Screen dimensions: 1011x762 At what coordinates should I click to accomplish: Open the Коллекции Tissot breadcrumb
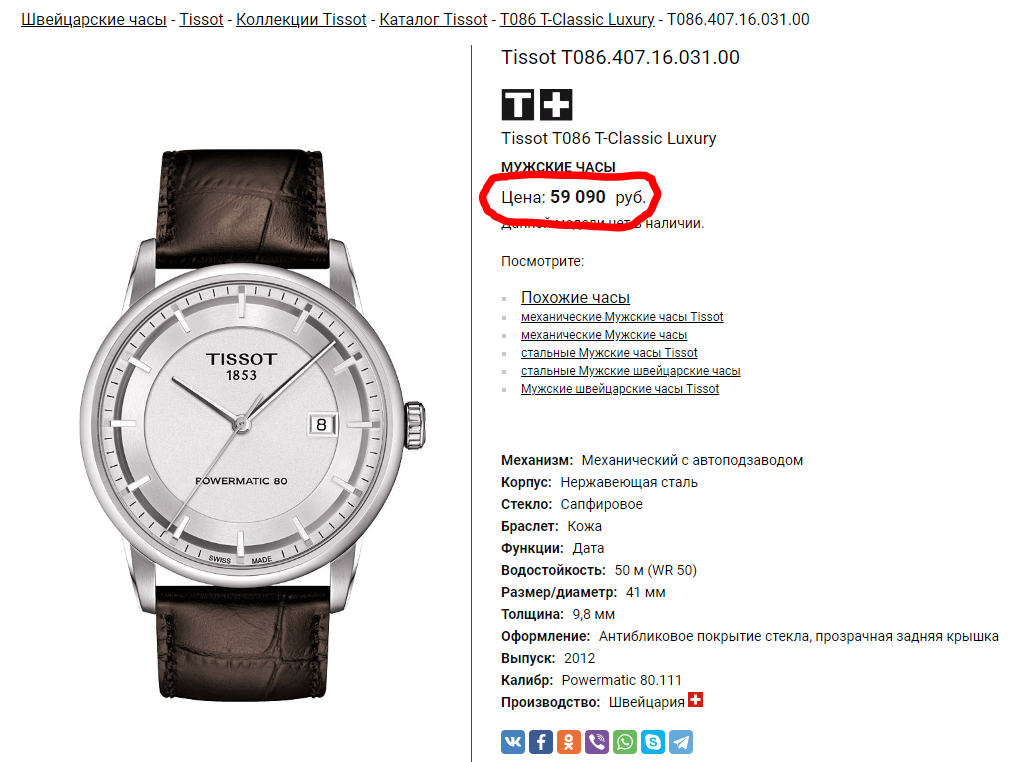coord(301,20)
